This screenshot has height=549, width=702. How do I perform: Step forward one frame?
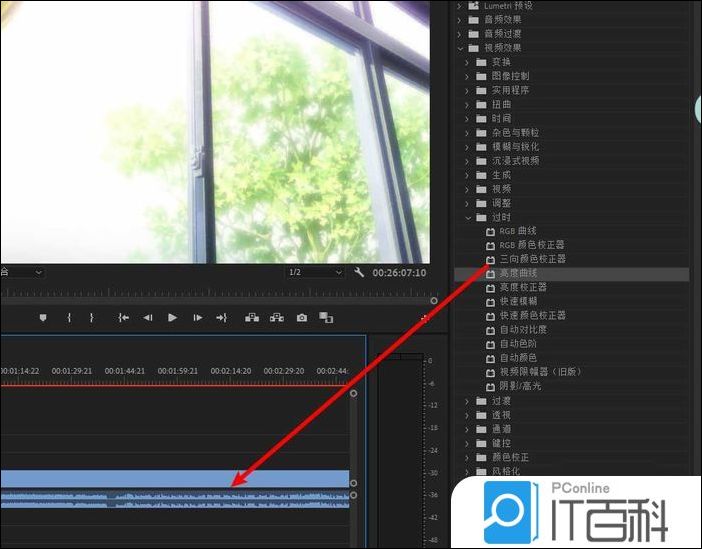[197, 317]
